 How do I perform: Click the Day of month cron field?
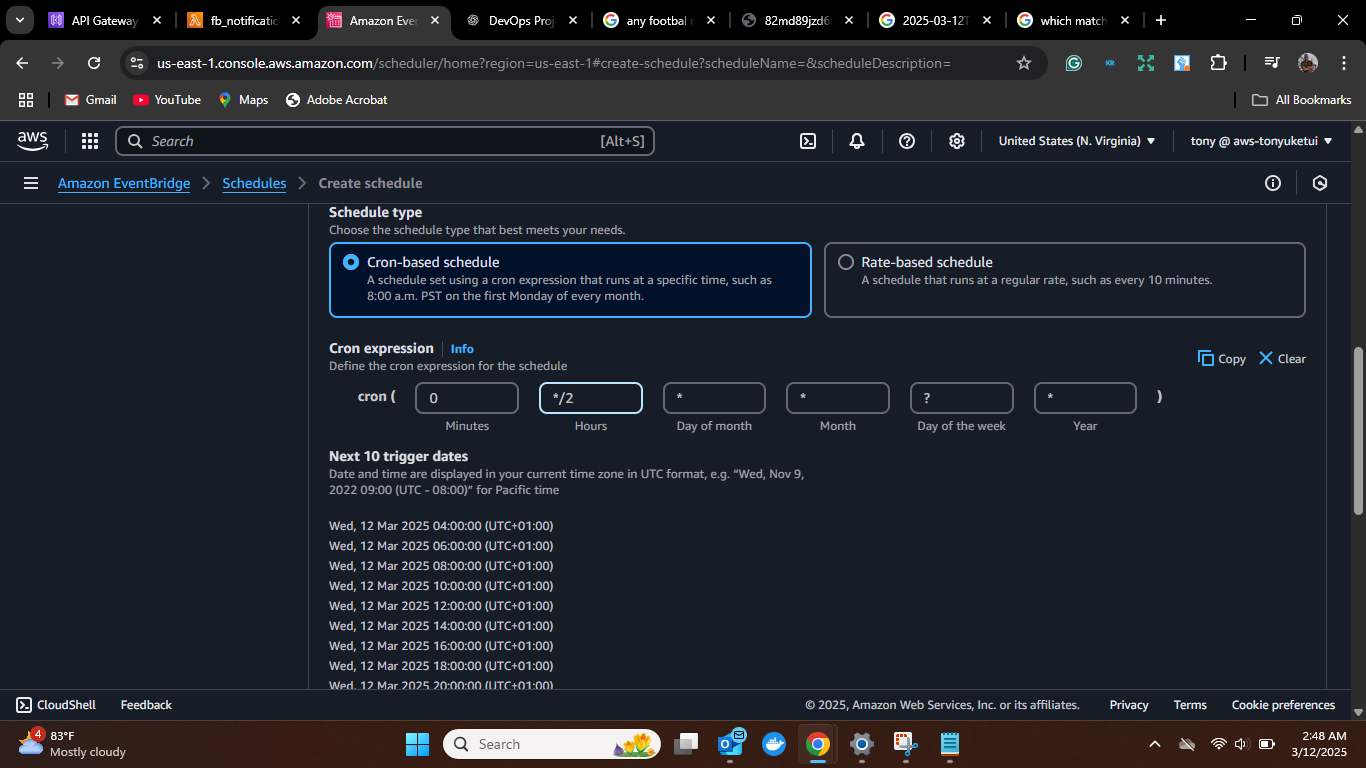tap(714, 398)
